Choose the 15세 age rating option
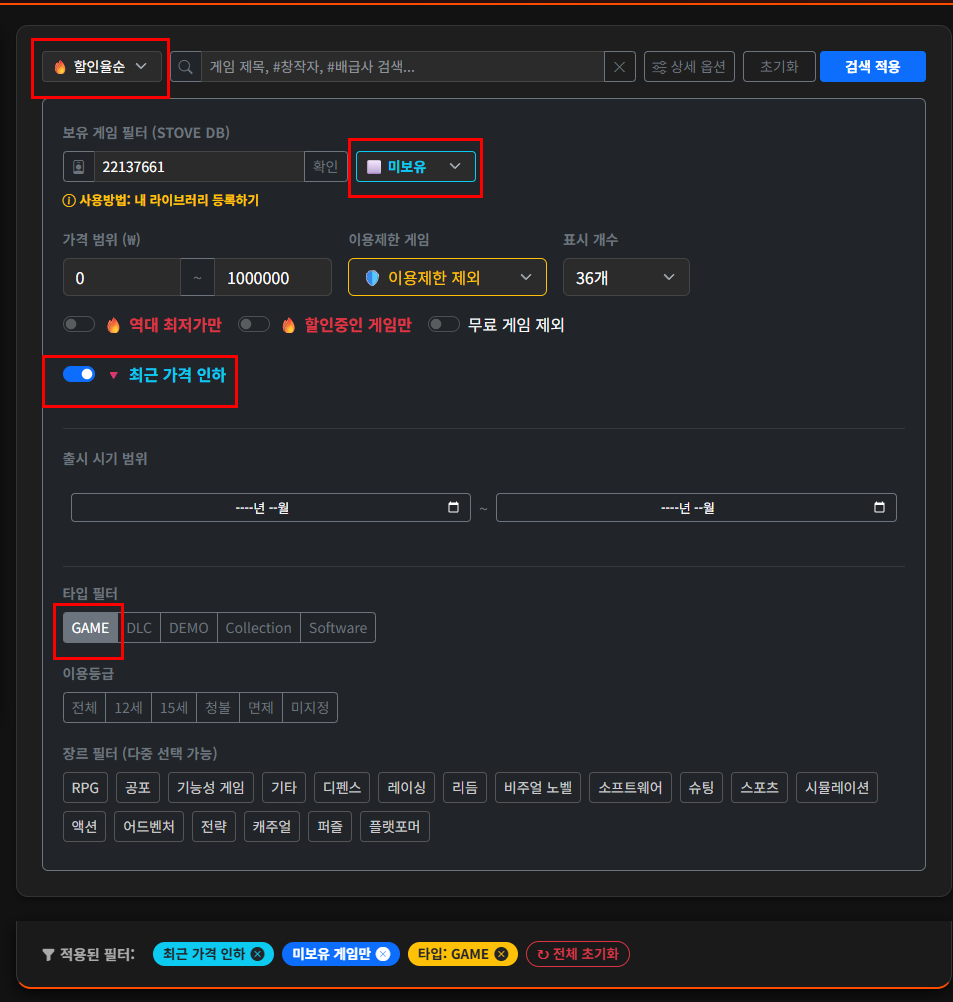Viewport: 953px width, 1002px height. [x=174, y=708]
